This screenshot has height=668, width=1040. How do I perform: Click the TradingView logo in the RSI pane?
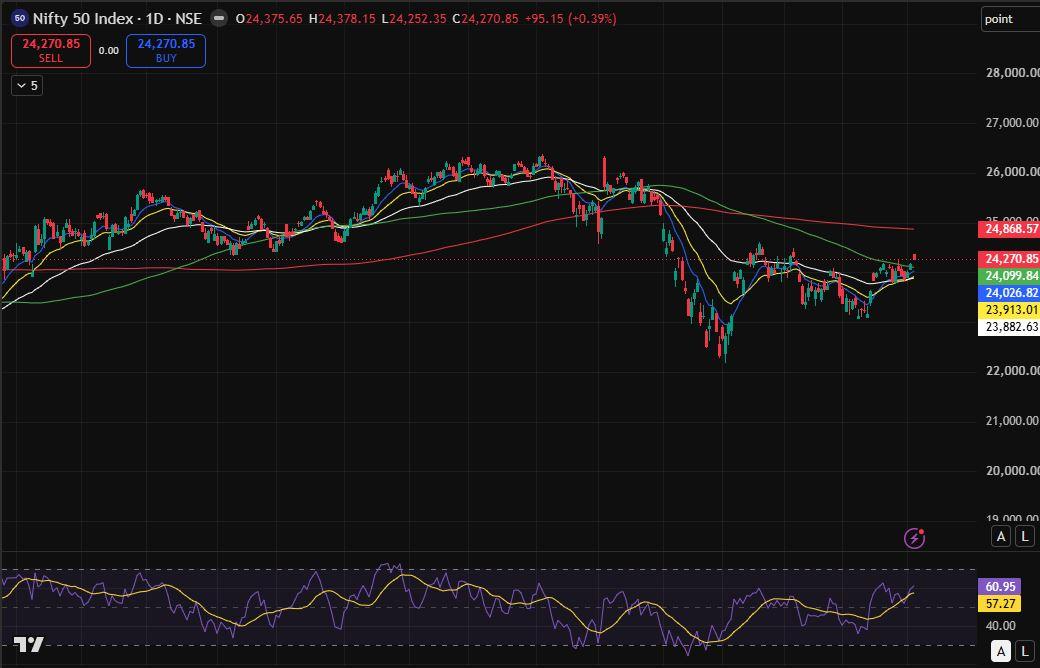tap(29, 644)
